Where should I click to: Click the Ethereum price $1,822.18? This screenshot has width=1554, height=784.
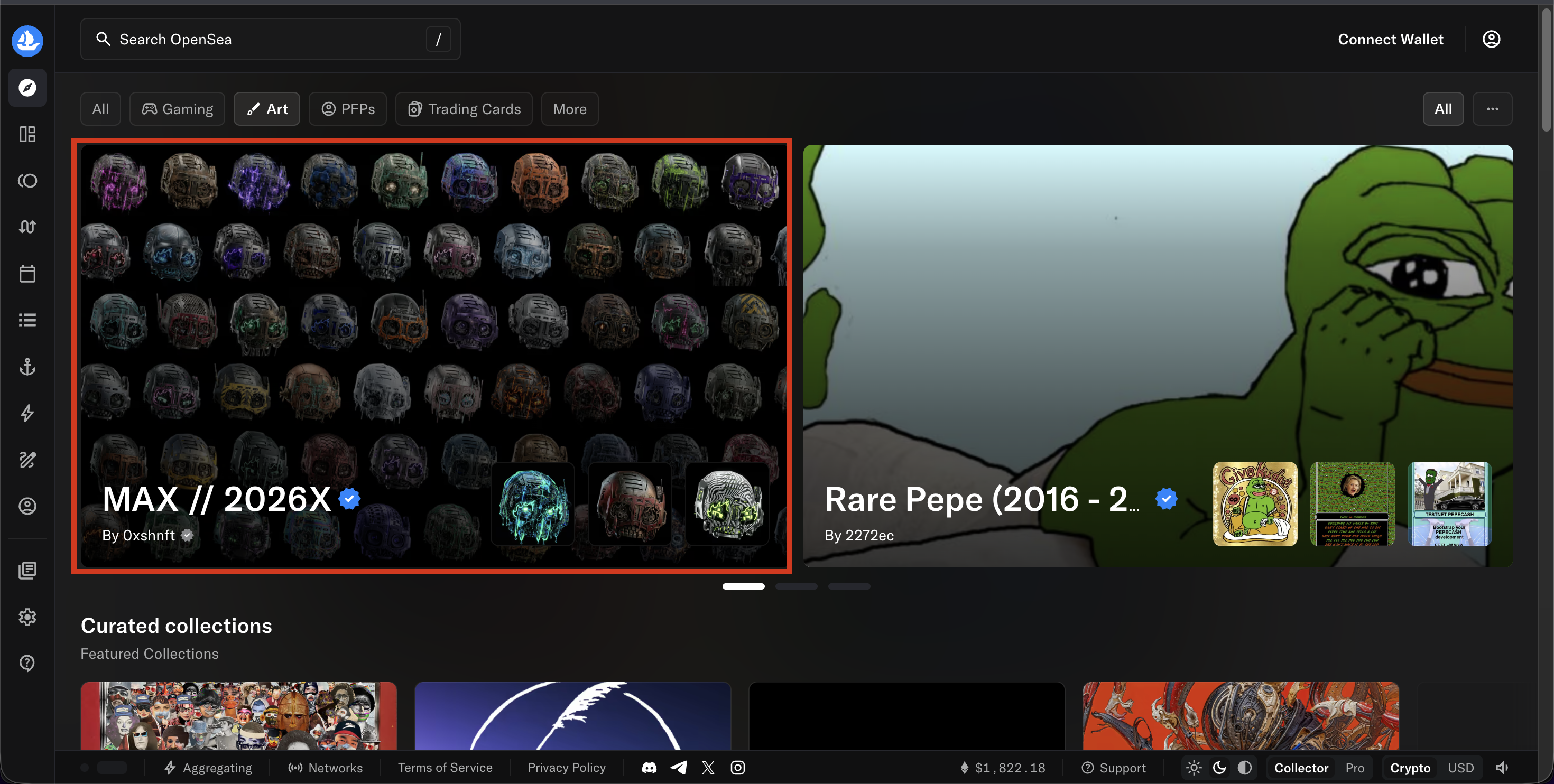click(x=1003, y=768)
